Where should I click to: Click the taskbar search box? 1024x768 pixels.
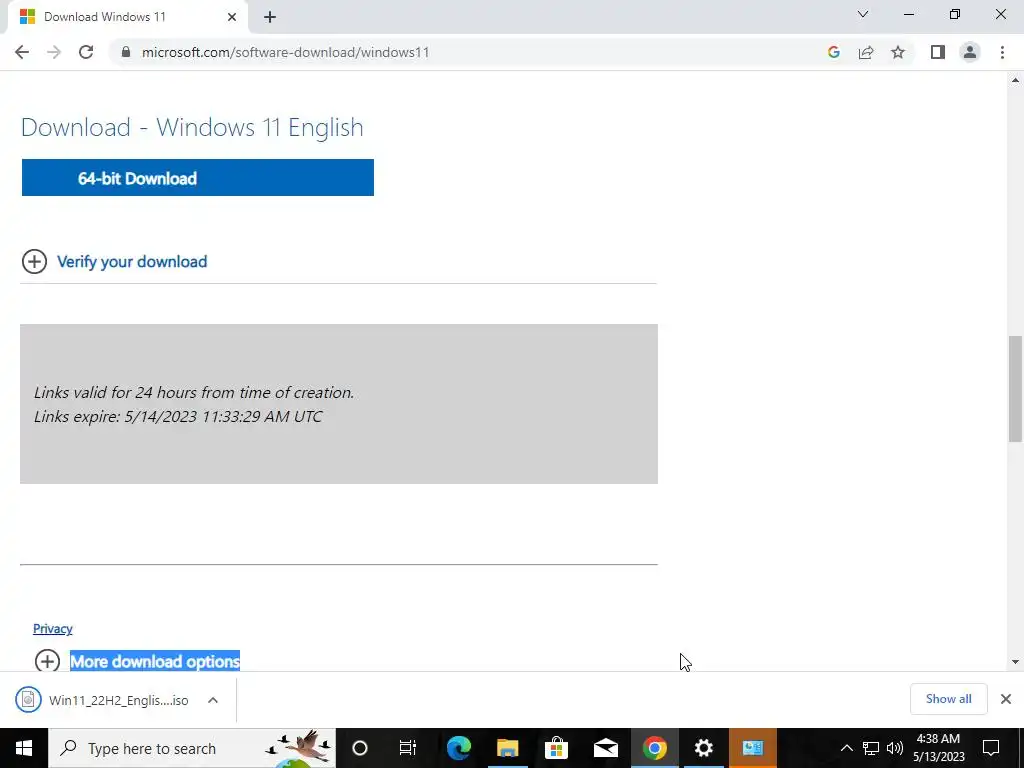[192, 748]
